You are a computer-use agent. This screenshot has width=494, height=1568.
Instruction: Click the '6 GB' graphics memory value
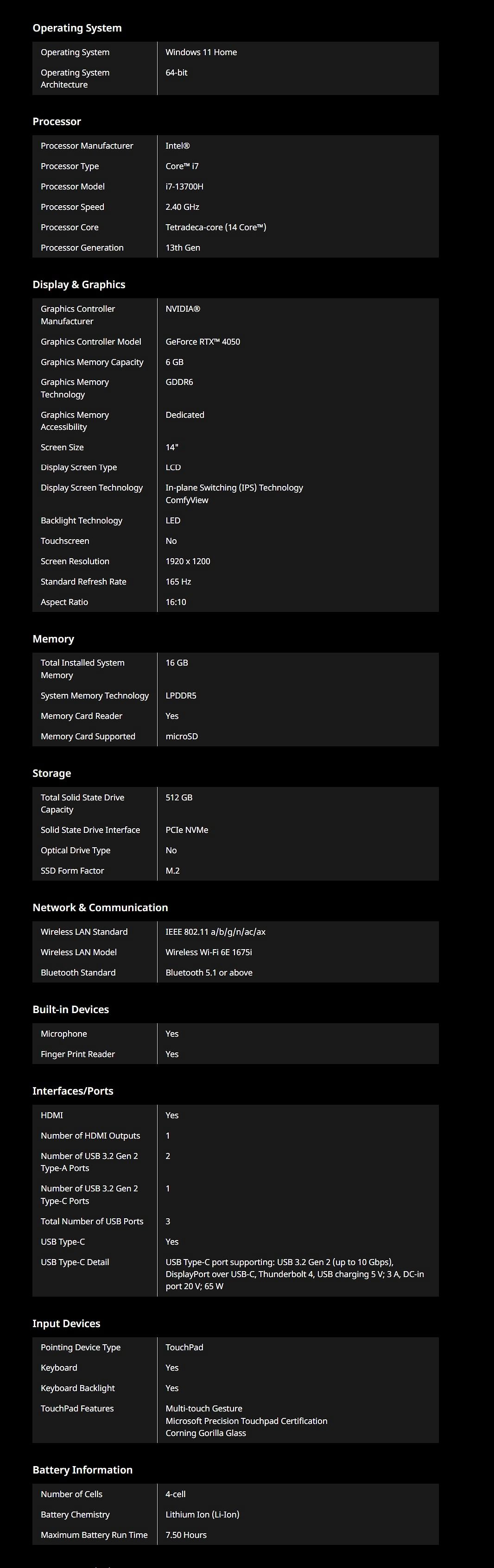(x=174, y=362)
